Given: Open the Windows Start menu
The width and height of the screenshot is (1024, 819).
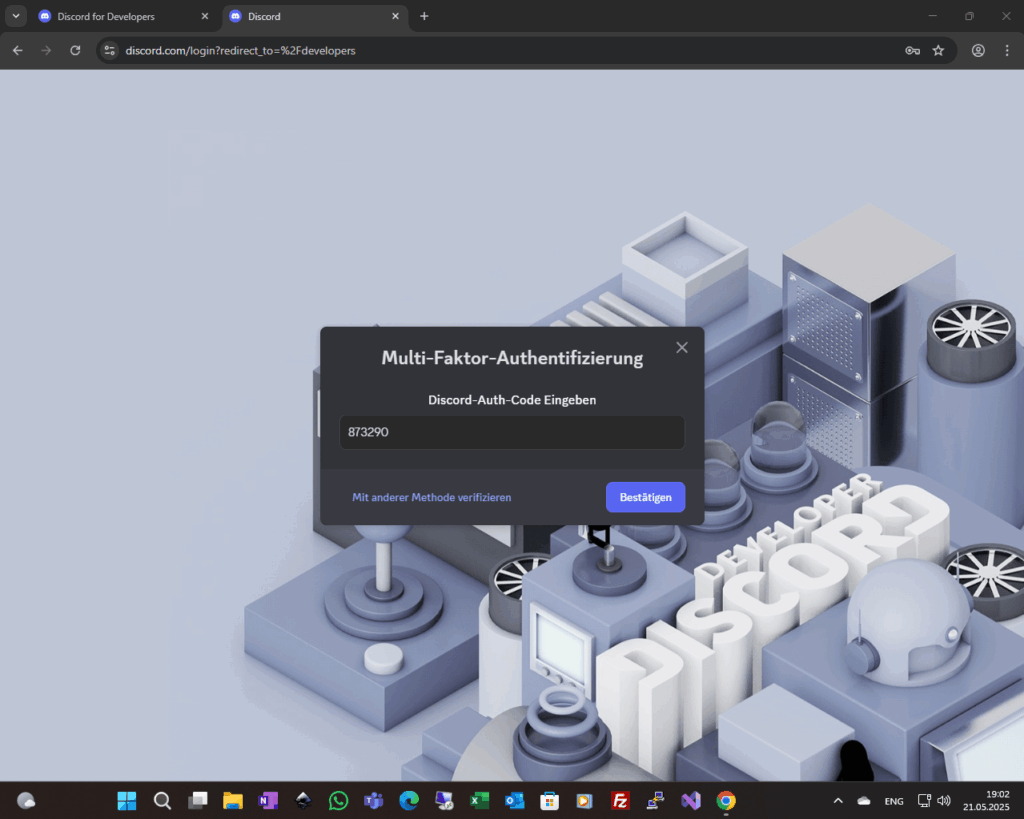Looking at the screenshot, I should pos(127,801).
